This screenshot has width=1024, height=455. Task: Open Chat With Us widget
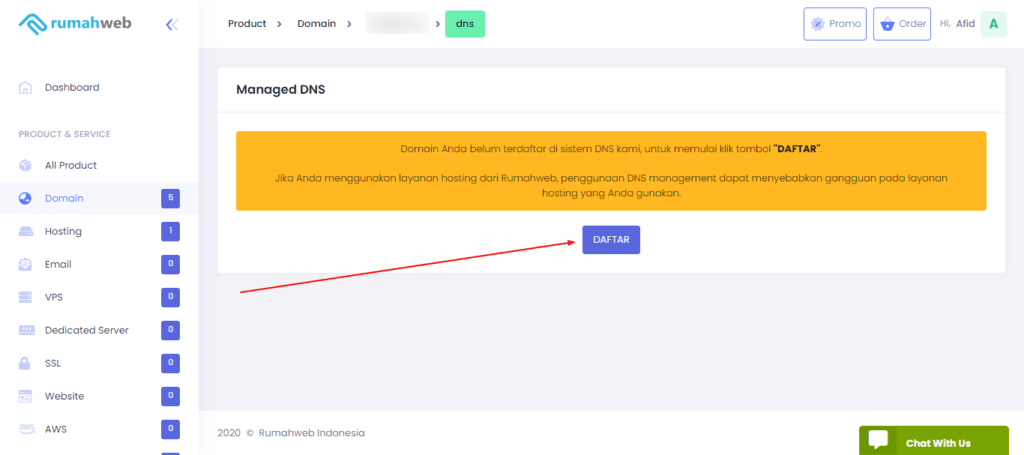(933, 441)
